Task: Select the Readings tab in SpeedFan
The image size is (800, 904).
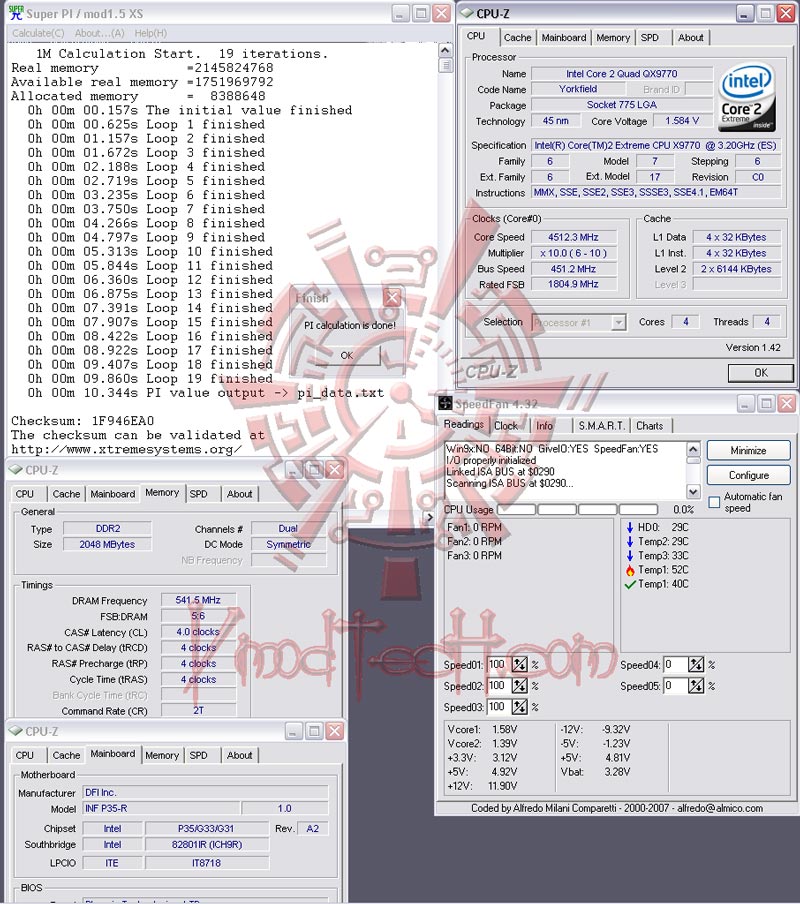Action: [463, 424]
